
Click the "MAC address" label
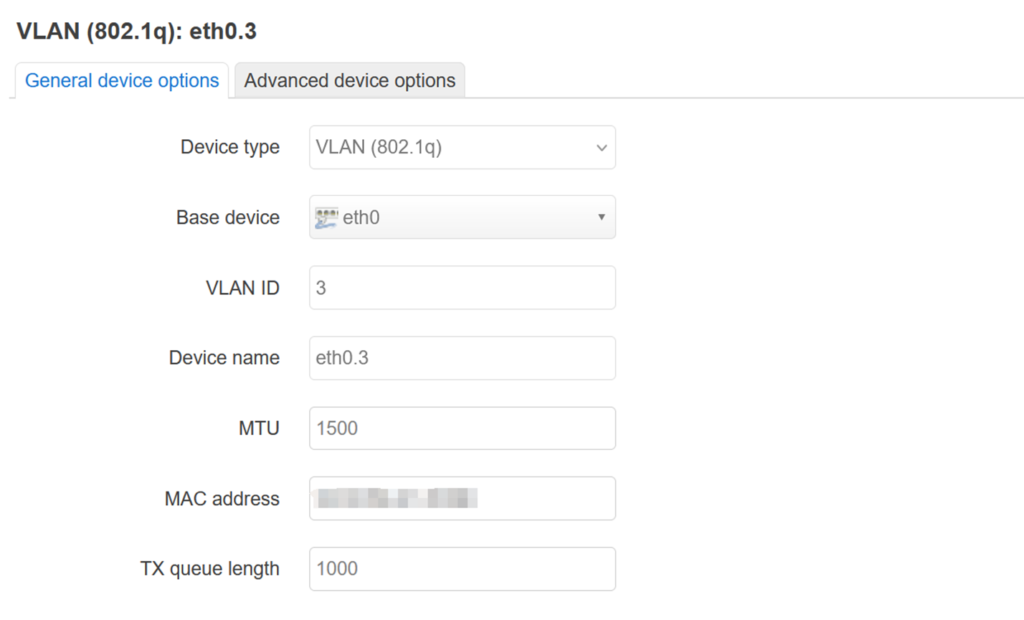point(222,499)
